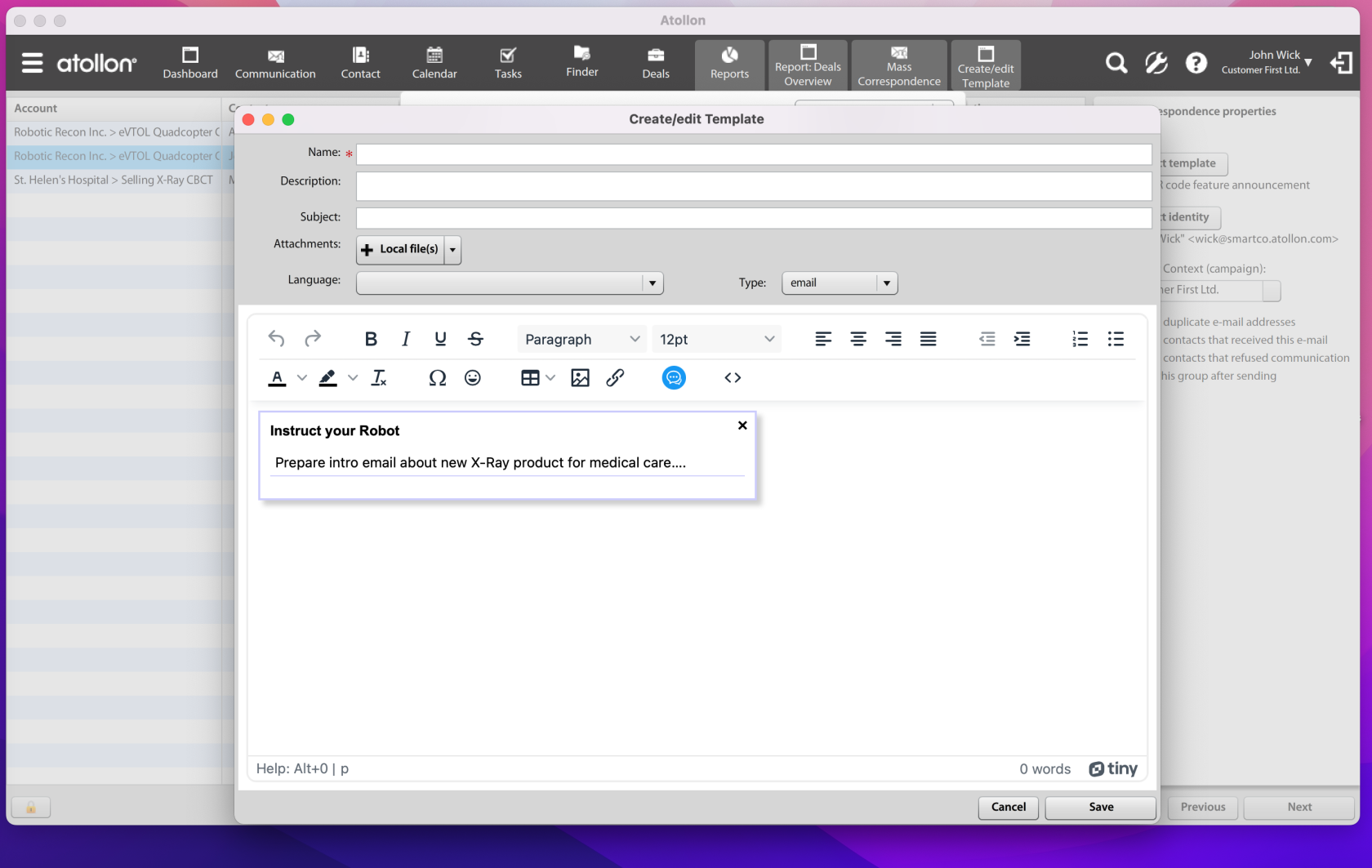Expand the table options arrow
This screenshot has width=1372, height=868.
pos(550,378)
